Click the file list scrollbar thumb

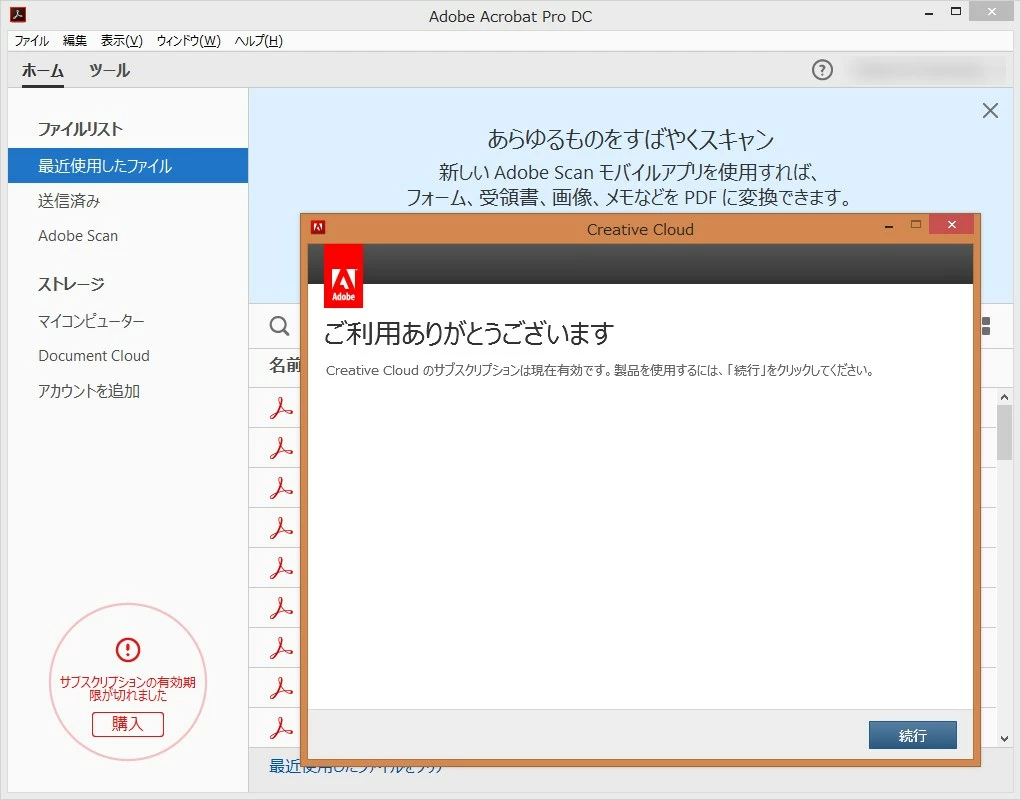point(1004,432)
